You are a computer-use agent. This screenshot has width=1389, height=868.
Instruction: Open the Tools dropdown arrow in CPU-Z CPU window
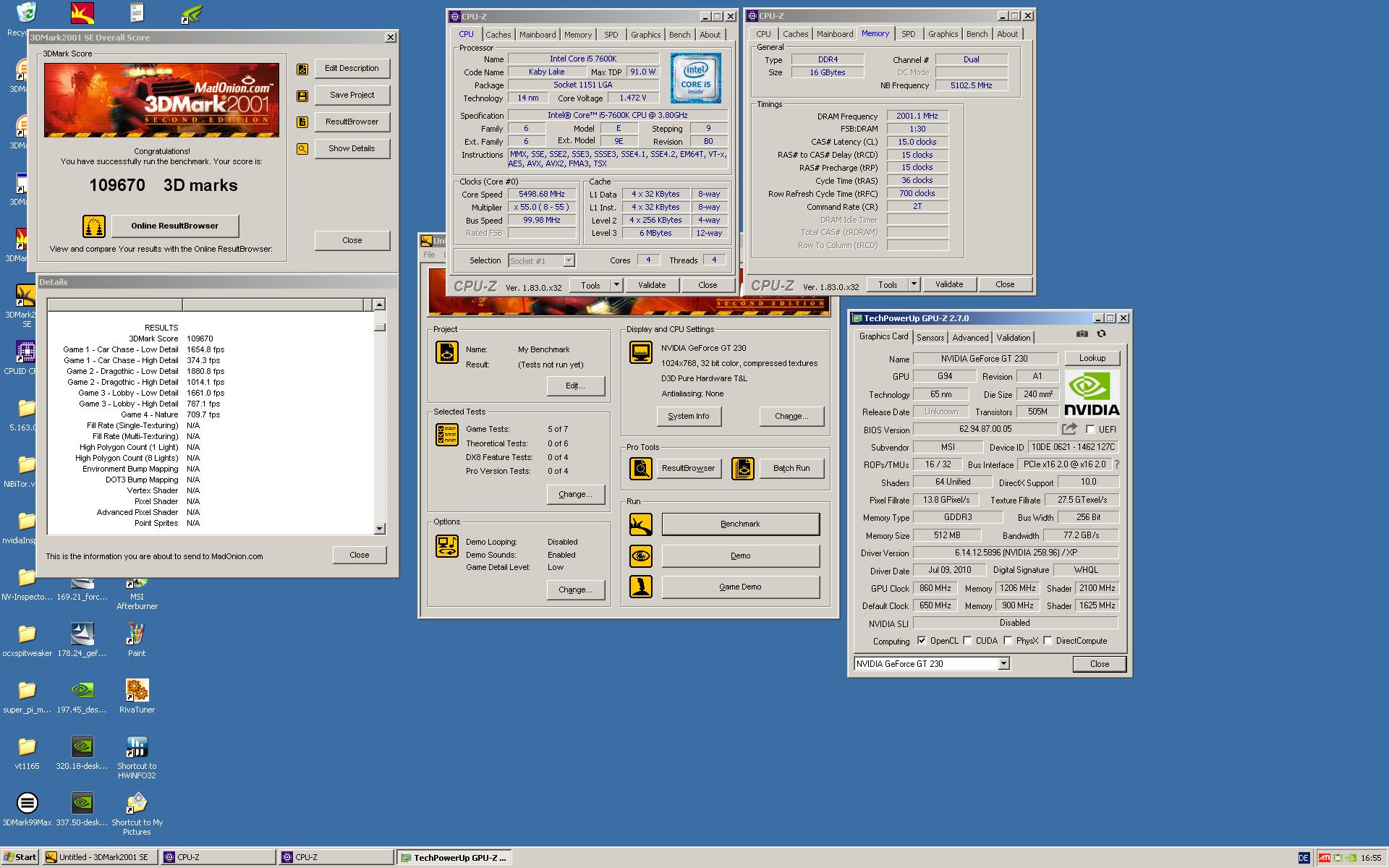(x=616, y=285)
